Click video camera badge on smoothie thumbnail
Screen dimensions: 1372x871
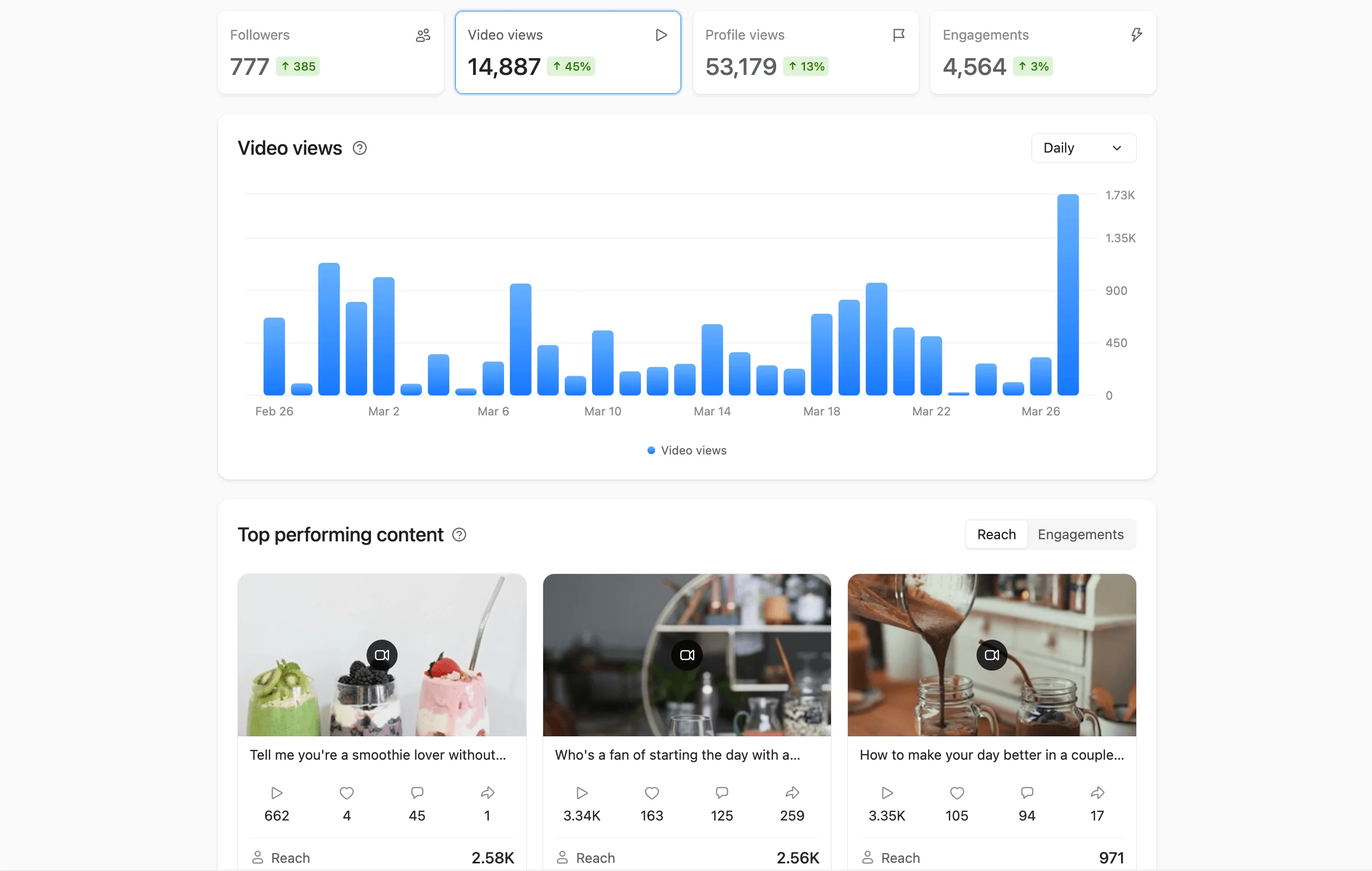coord(382,655)
